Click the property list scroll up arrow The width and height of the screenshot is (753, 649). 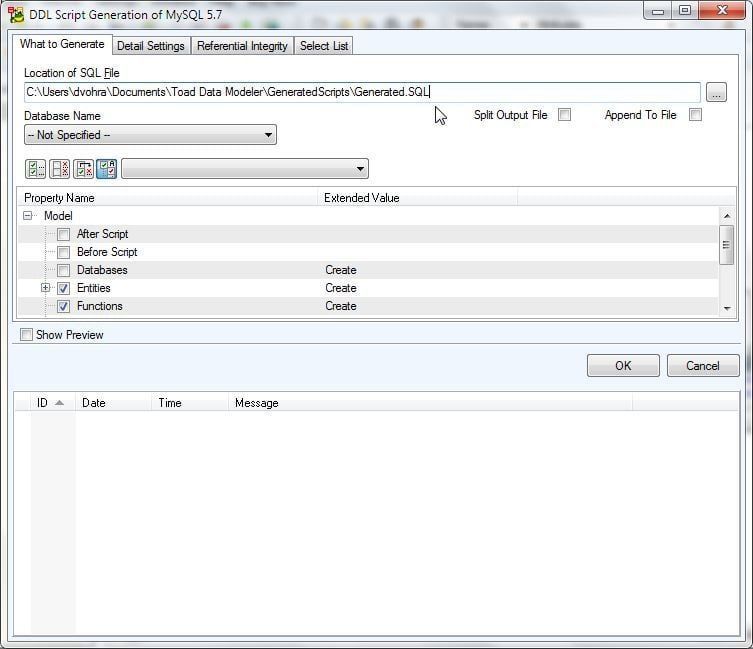click(x=727, y=216)
